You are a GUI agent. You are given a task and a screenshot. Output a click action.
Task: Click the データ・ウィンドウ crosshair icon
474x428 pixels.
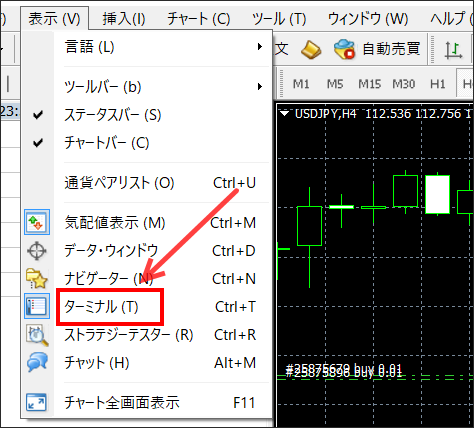(x=37, y=251)
